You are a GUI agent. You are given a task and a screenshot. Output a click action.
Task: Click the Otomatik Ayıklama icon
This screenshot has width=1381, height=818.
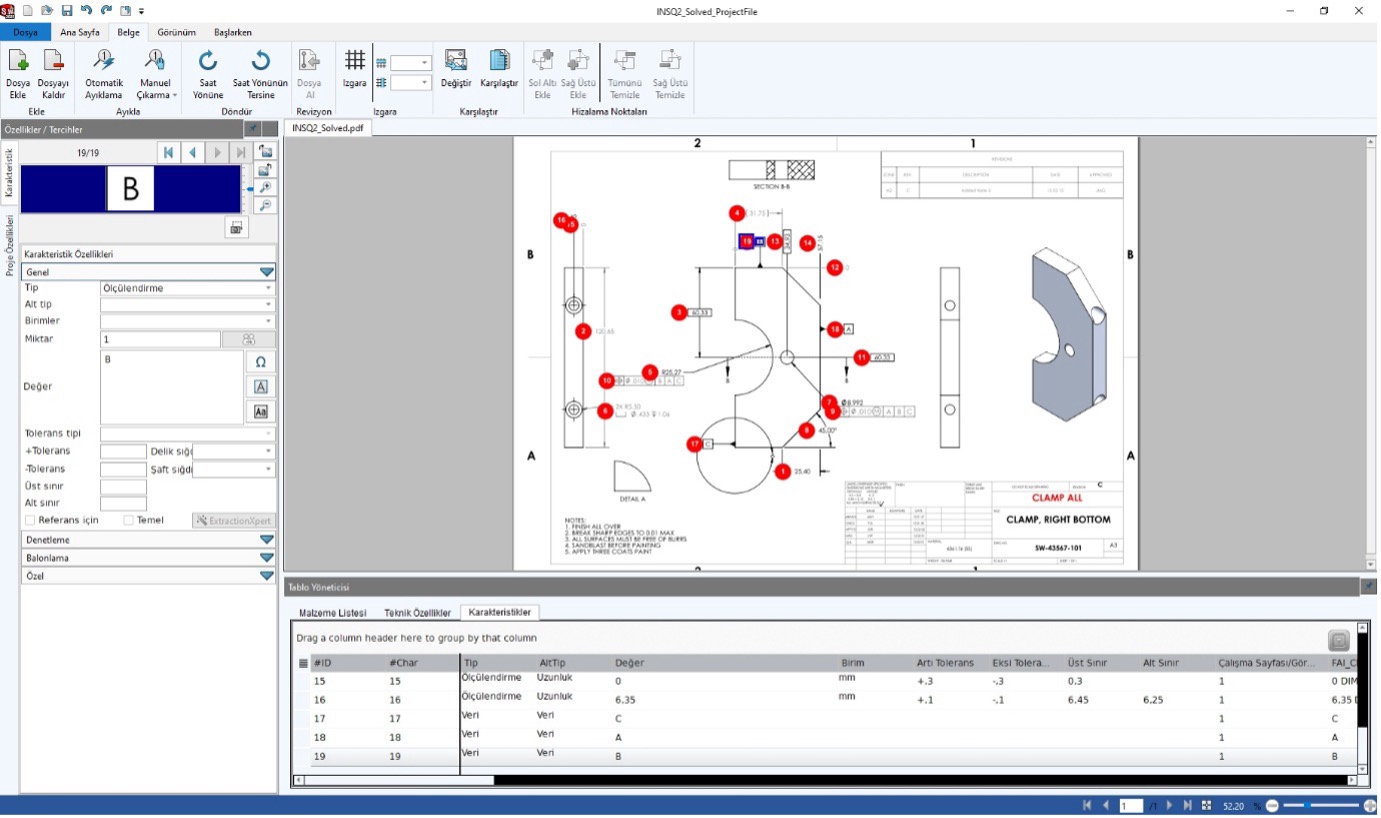(x=102, y=75)
